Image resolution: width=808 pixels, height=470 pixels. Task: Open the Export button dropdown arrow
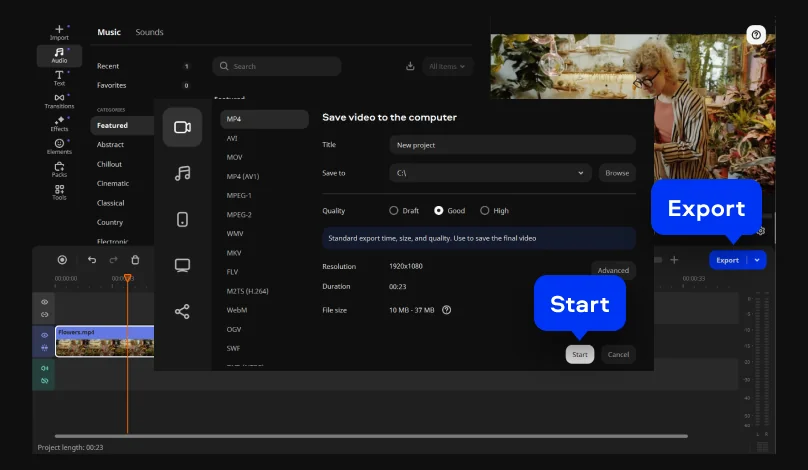(757, 260)
